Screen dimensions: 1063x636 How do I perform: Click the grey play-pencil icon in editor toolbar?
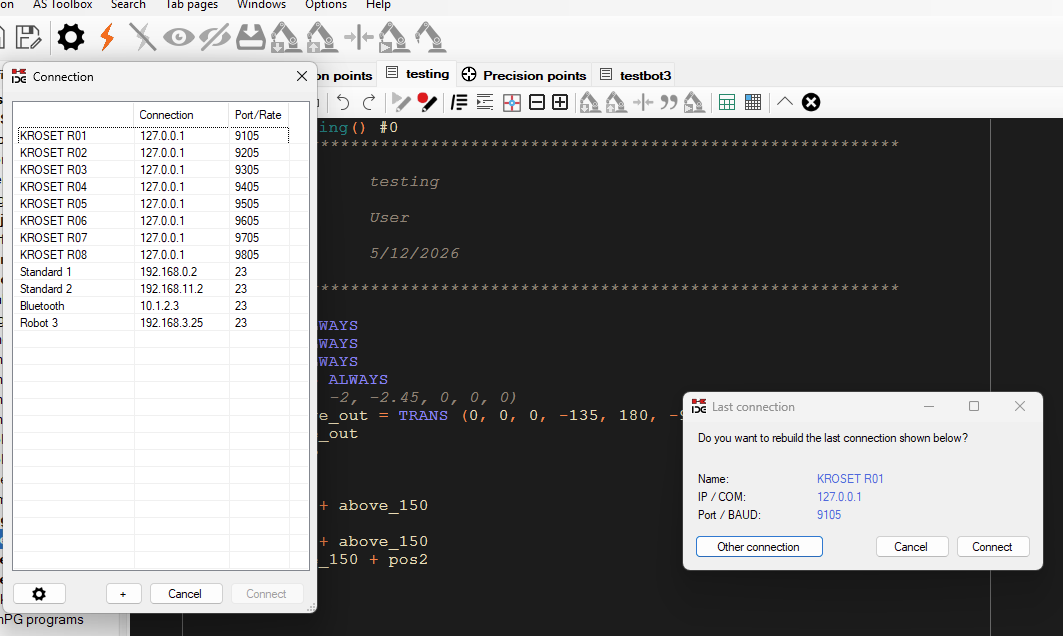coord(401,102)
